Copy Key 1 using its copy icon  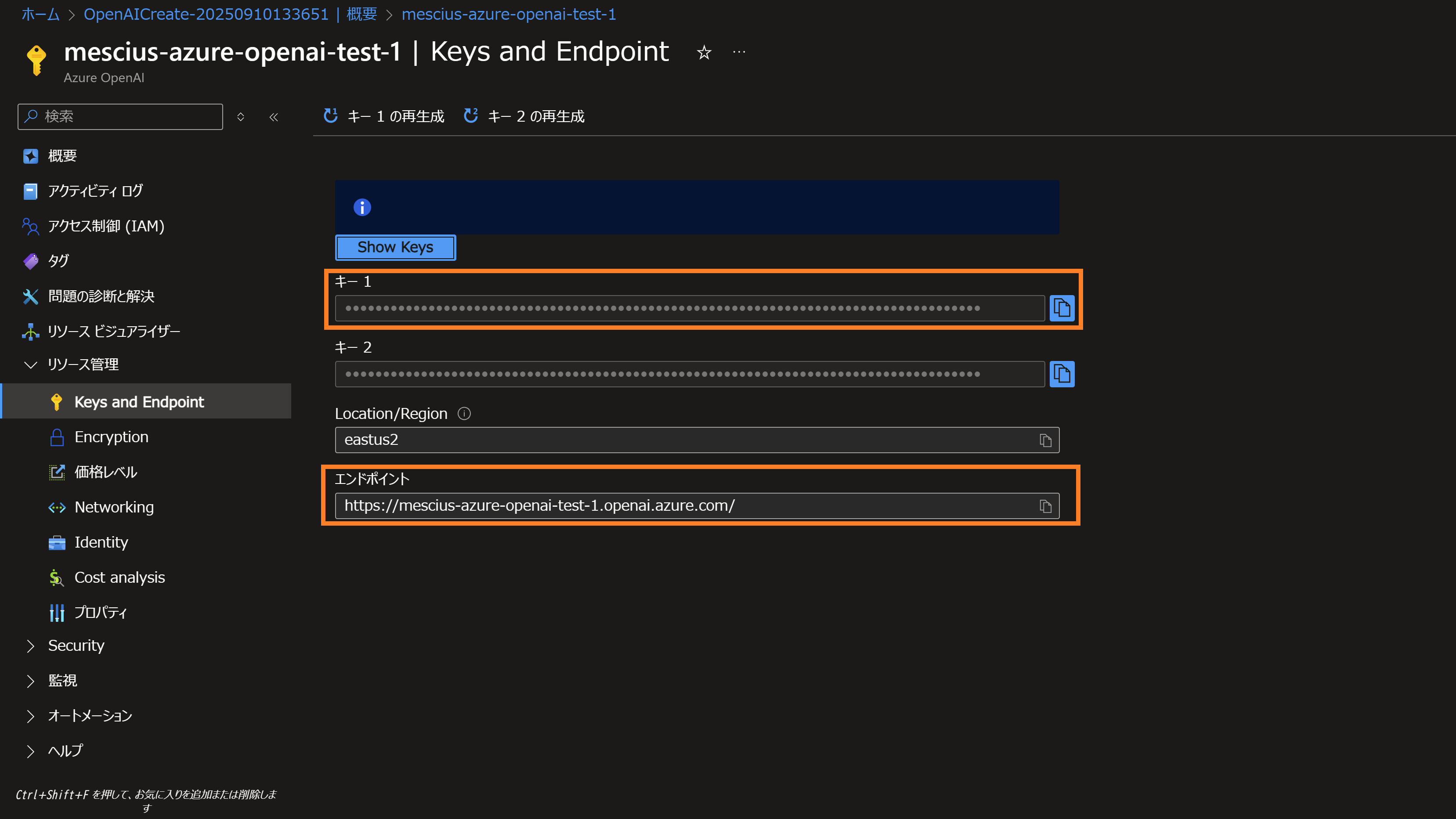[x=1062, y=308]
